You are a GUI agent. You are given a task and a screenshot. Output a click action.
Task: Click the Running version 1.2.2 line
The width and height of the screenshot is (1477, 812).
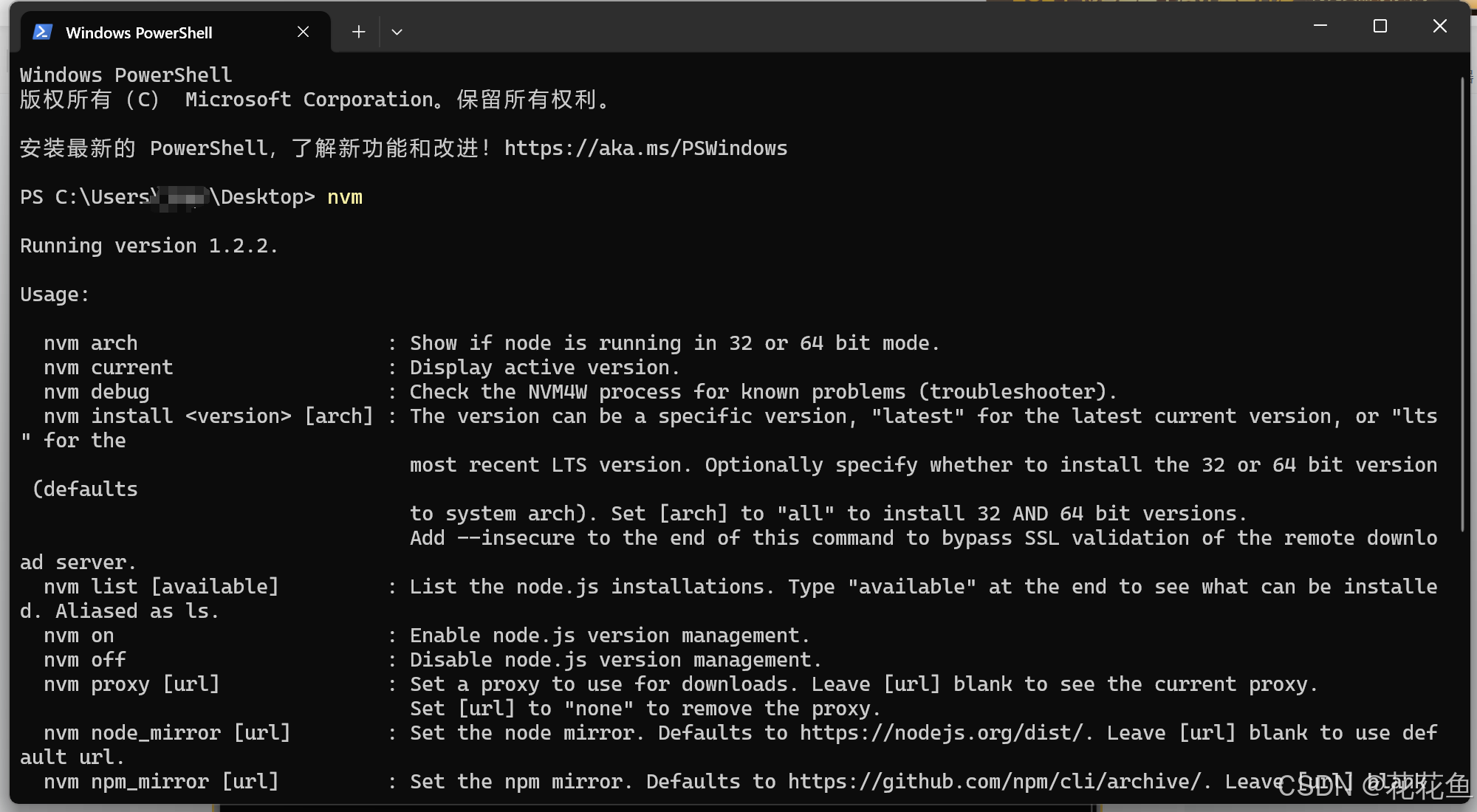pyautogui.click(x=148, y=245)
